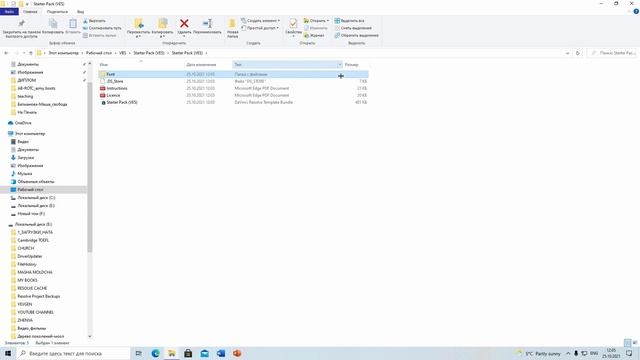Click the Up one level arrow
The height and width of the screenshot is (360, 640).
pos(31,53)
